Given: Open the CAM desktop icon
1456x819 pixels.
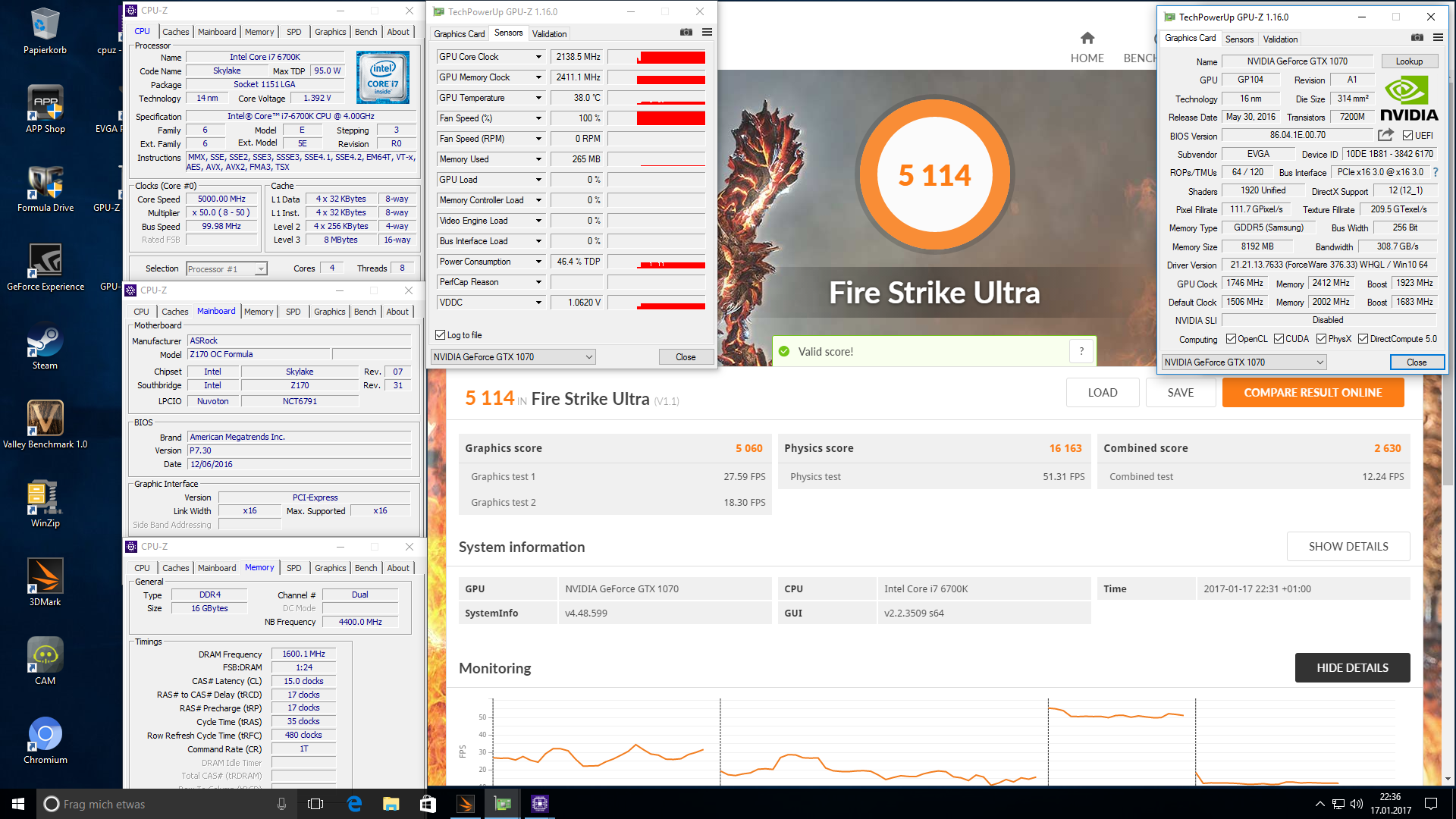Looking at the screenshot, I should [x=45, y=662].
